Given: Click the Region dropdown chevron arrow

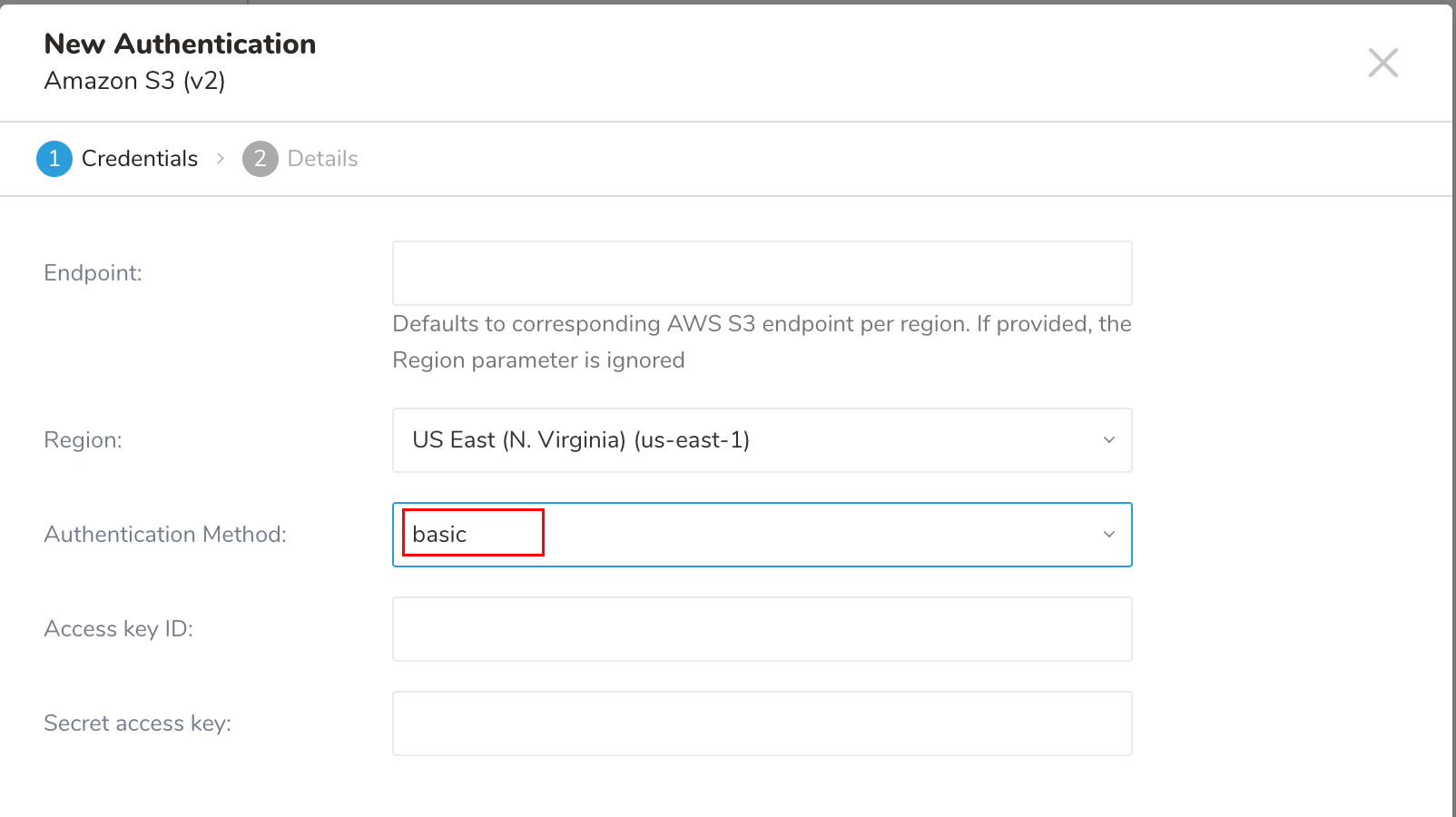Looking at the screenshot, I should coord(1108,440).
